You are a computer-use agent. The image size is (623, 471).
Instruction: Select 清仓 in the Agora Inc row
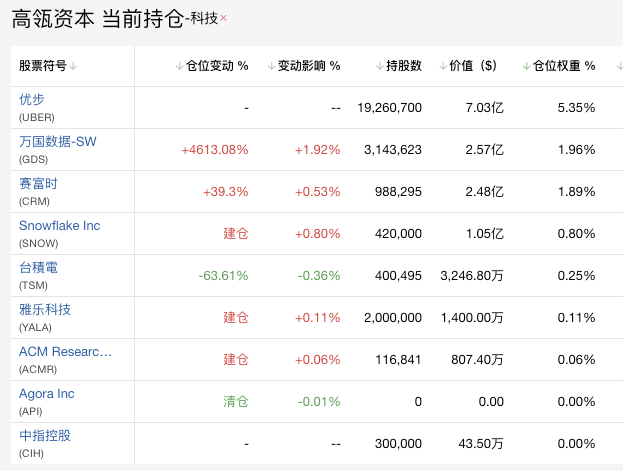(x=236, y=402)
